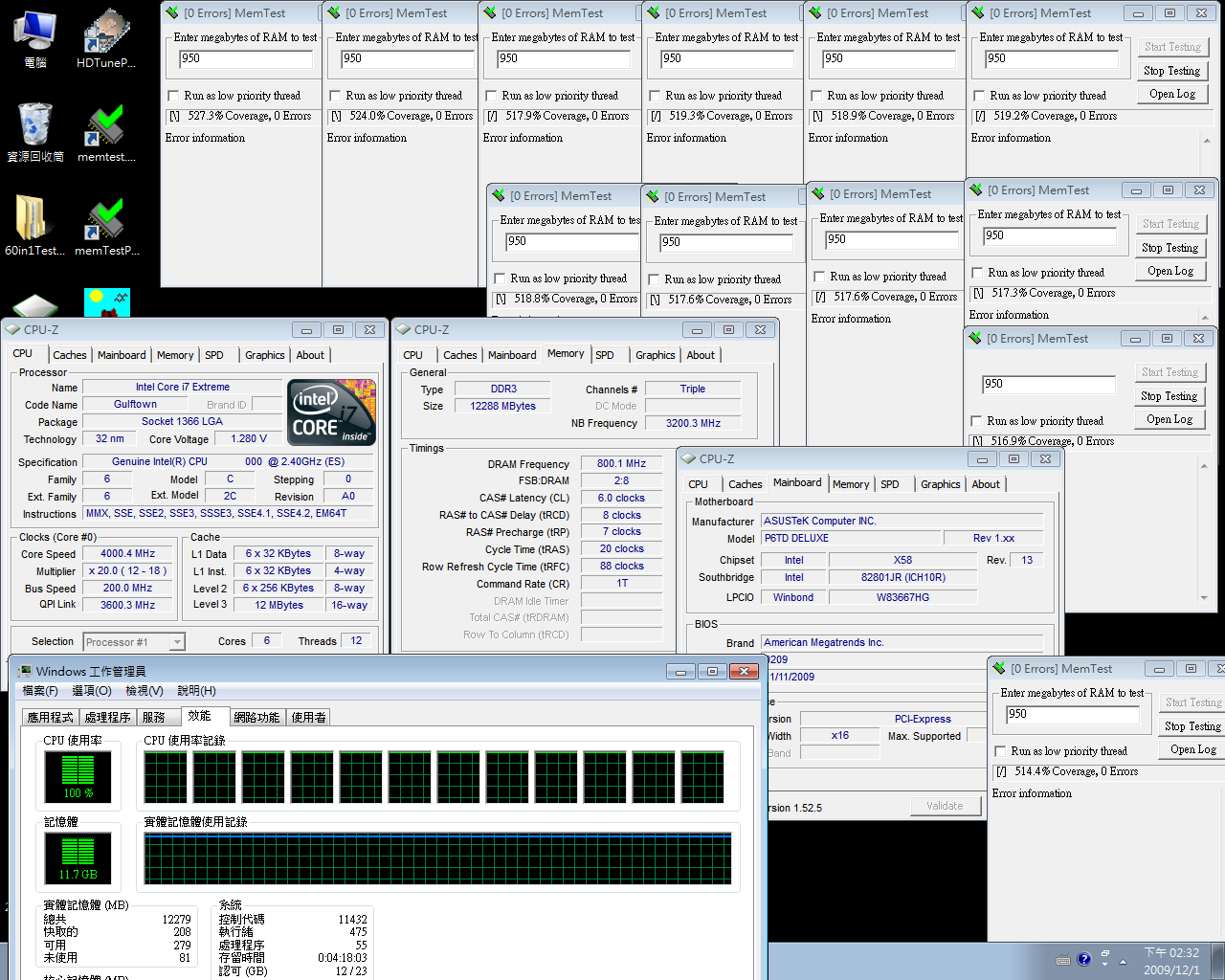Click the MemTest title icon of the 527.3% coverage window
This screenshot has height=980, width=1225.
pos(172,12)
